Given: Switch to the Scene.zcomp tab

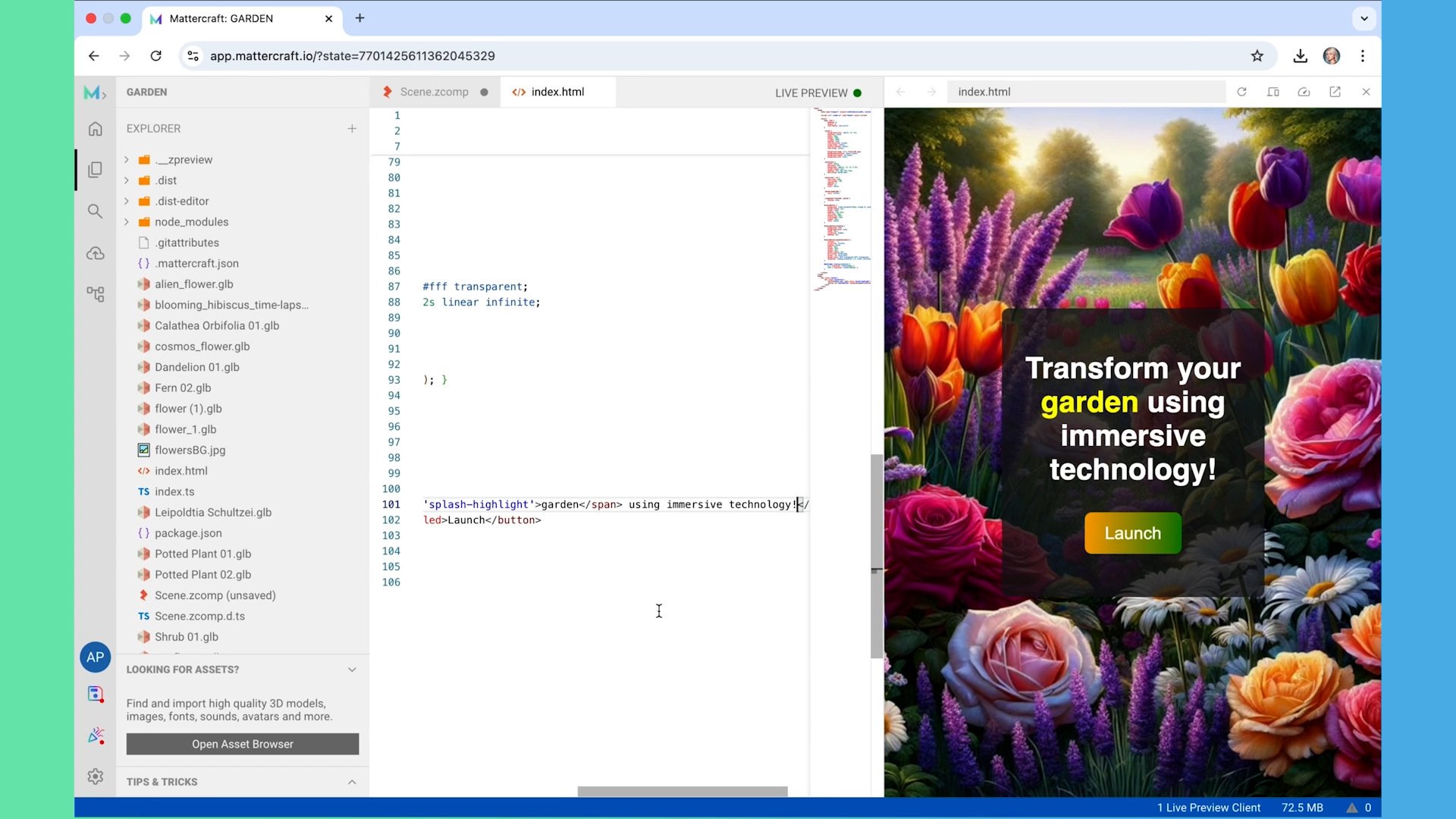Looking at the screenshot, I should tap(435, 92).
